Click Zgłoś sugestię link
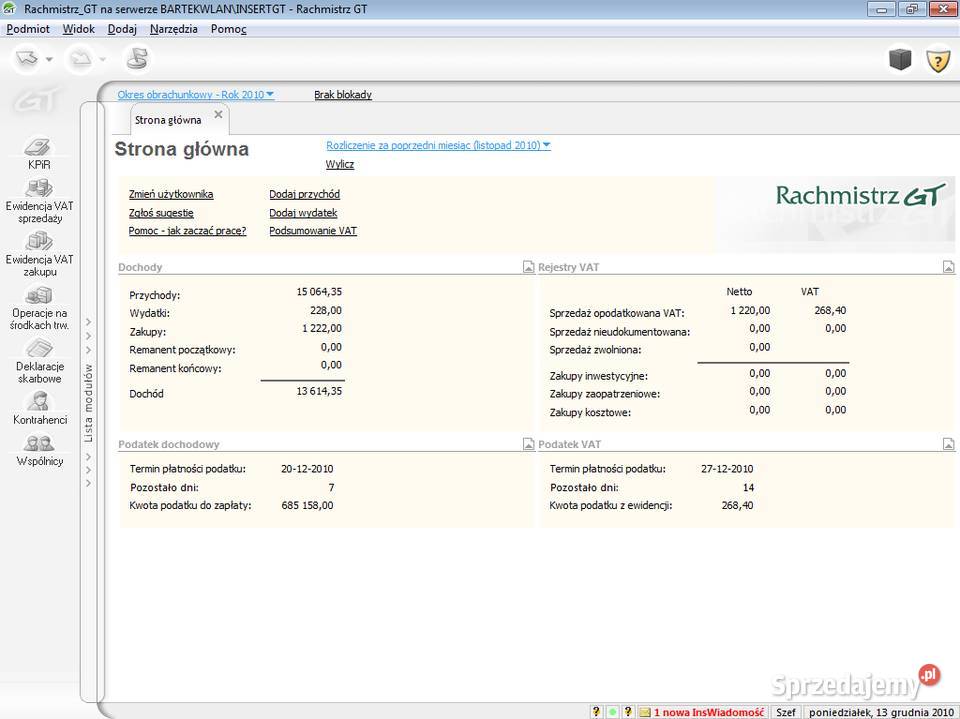 tap(161, 213)
